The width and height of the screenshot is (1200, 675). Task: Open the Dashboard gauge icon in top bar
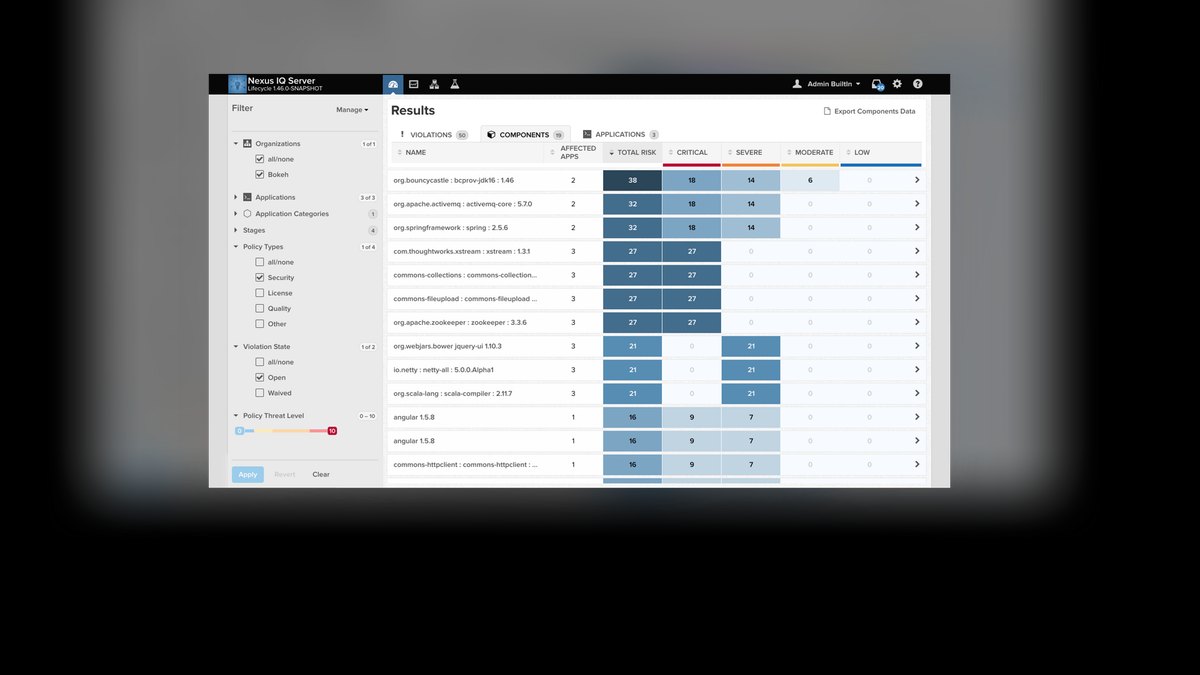393,85
